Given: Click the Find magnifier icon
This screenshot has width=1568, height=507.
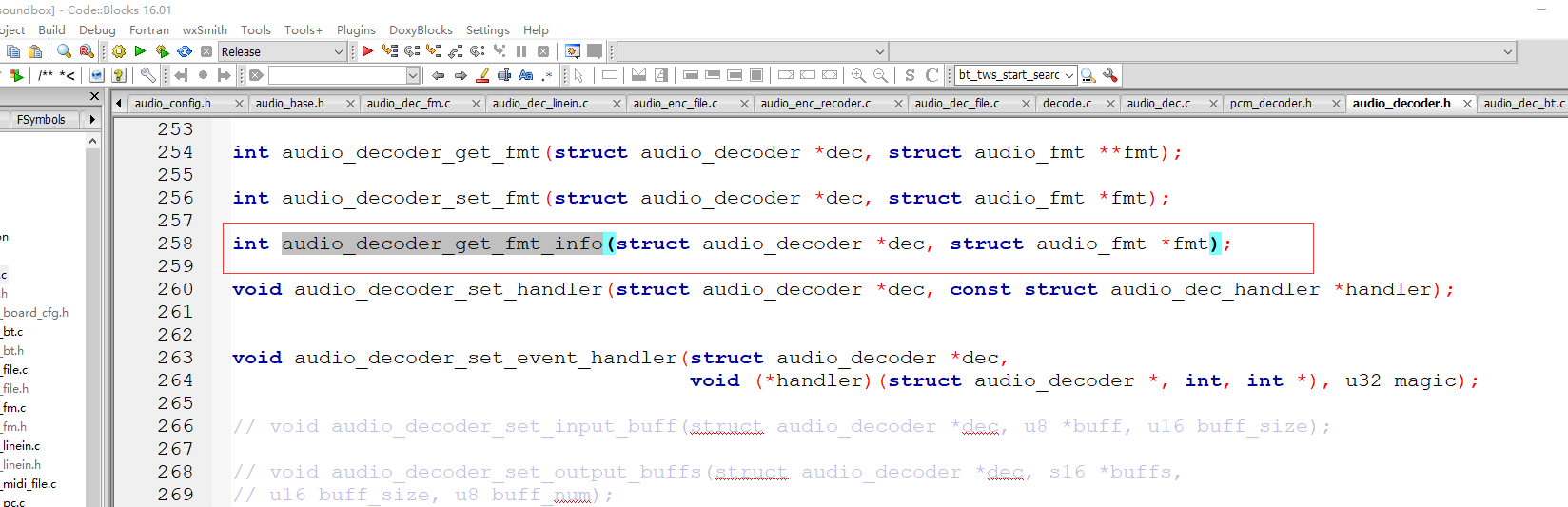Looking at the screenshot, I should coord(64,51).
